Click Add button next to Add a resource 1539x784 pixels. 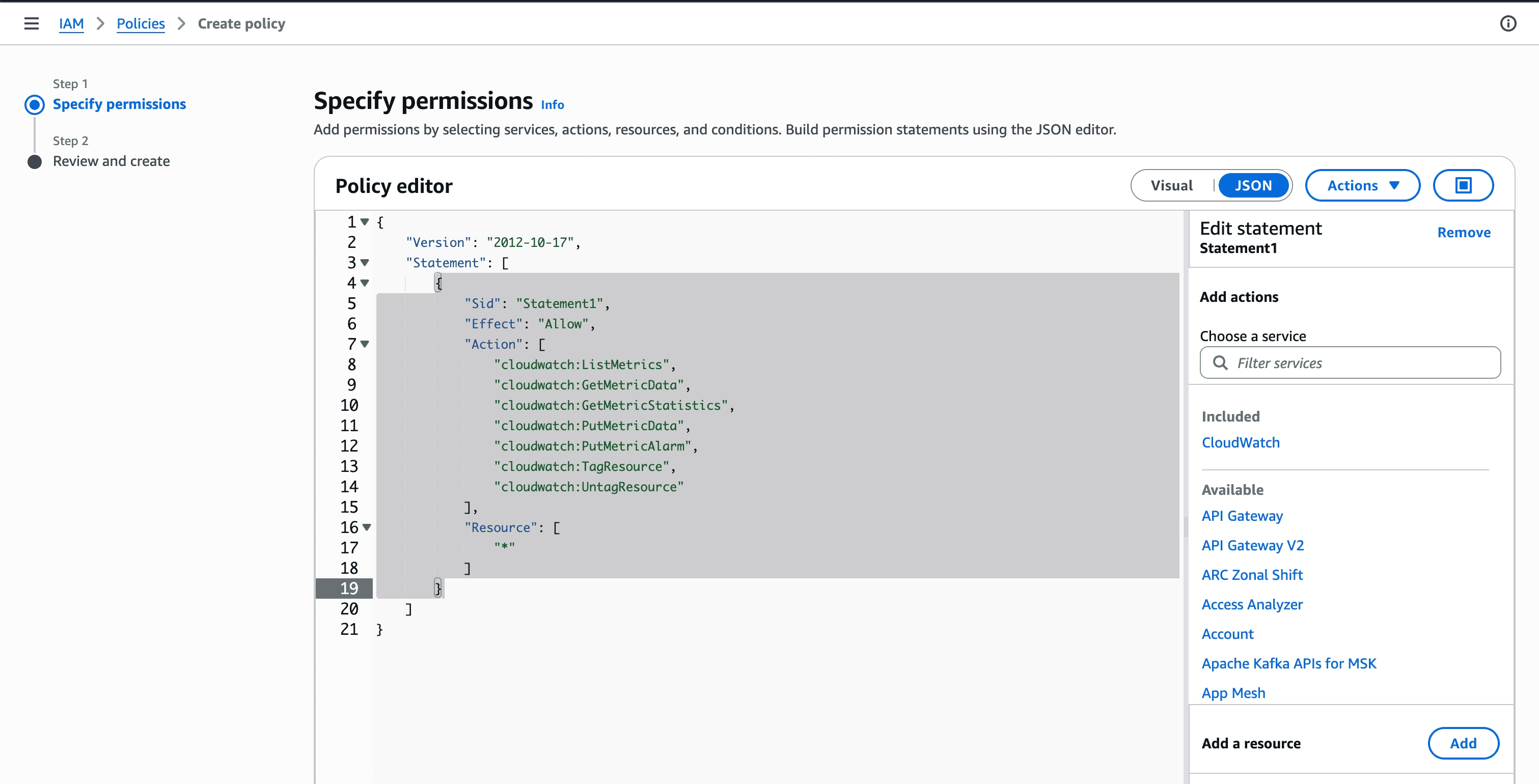point(1463,743)
